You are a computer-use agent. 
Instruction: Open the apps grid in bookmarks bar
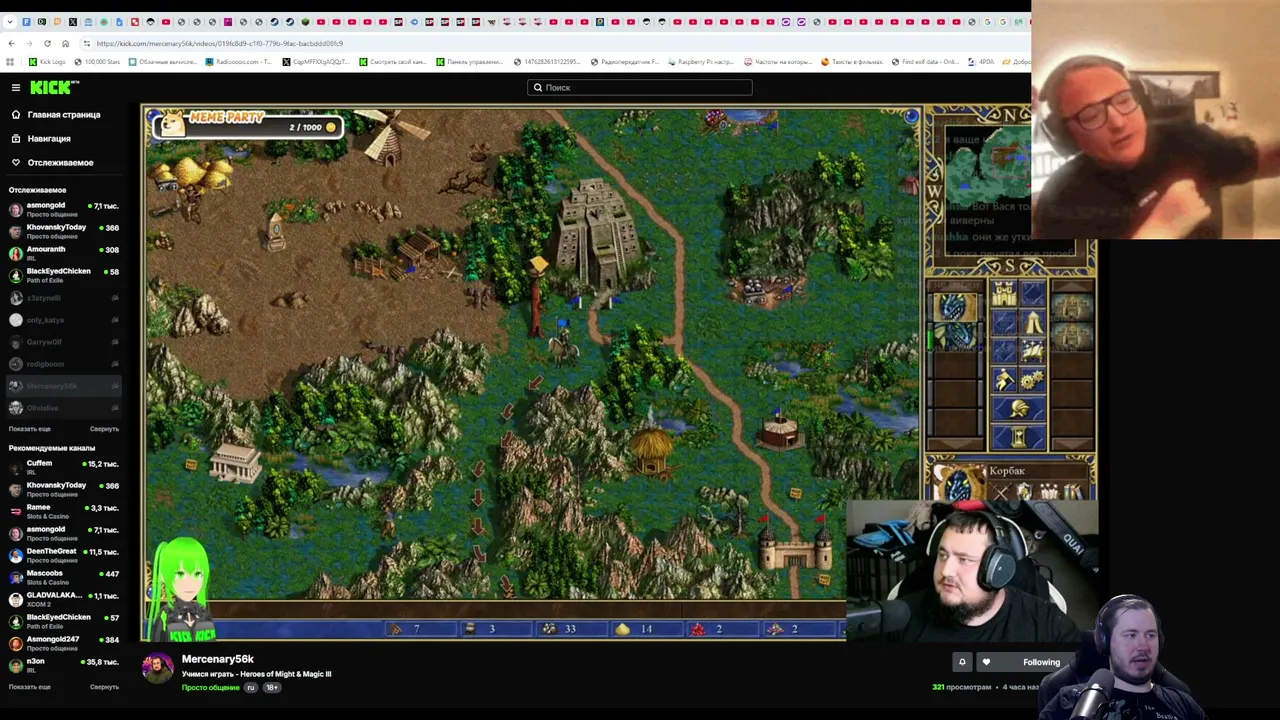tap(10, 62)
